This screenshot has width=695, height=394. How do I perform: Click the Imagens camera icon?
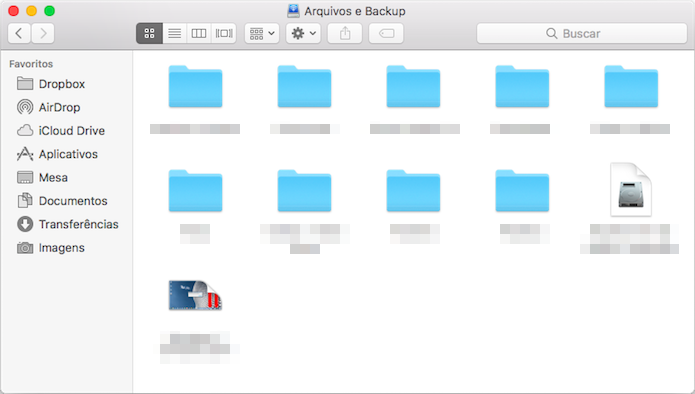25,248
